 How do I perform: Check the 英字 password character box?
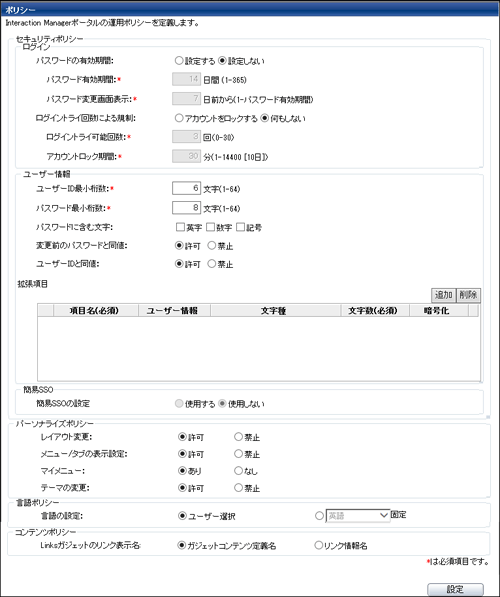click(x=180, y=227)
